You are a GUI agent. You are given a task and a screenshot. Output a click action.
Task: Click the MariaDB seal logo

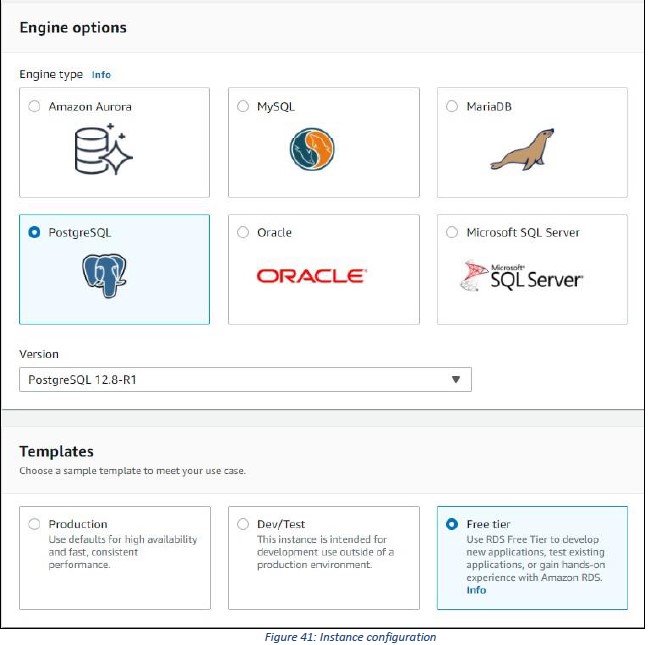click(x=522, y=149)
